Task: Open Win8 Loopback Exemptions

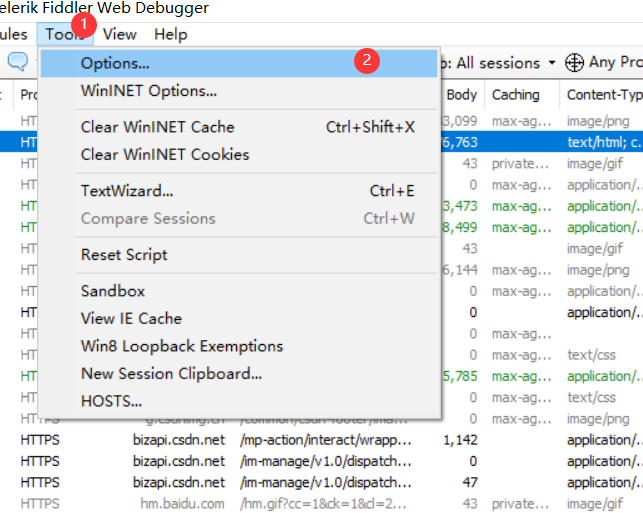Action: (x=239, y=346)
